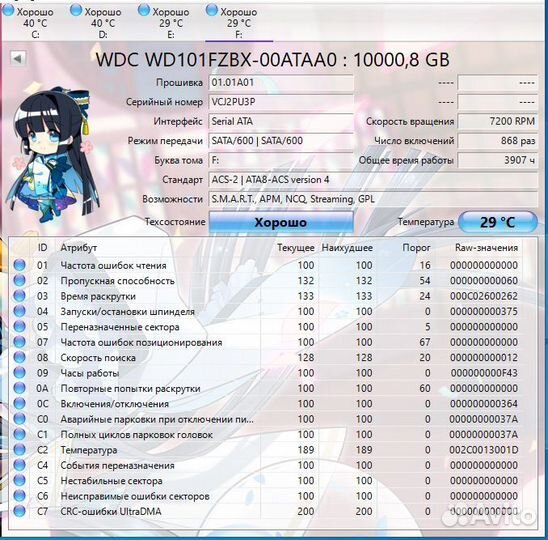Image resolution: width=548 pixels, height=540 pixels.
Task: Click the 29 °C temperature indicator
Action: click(498, 222)
